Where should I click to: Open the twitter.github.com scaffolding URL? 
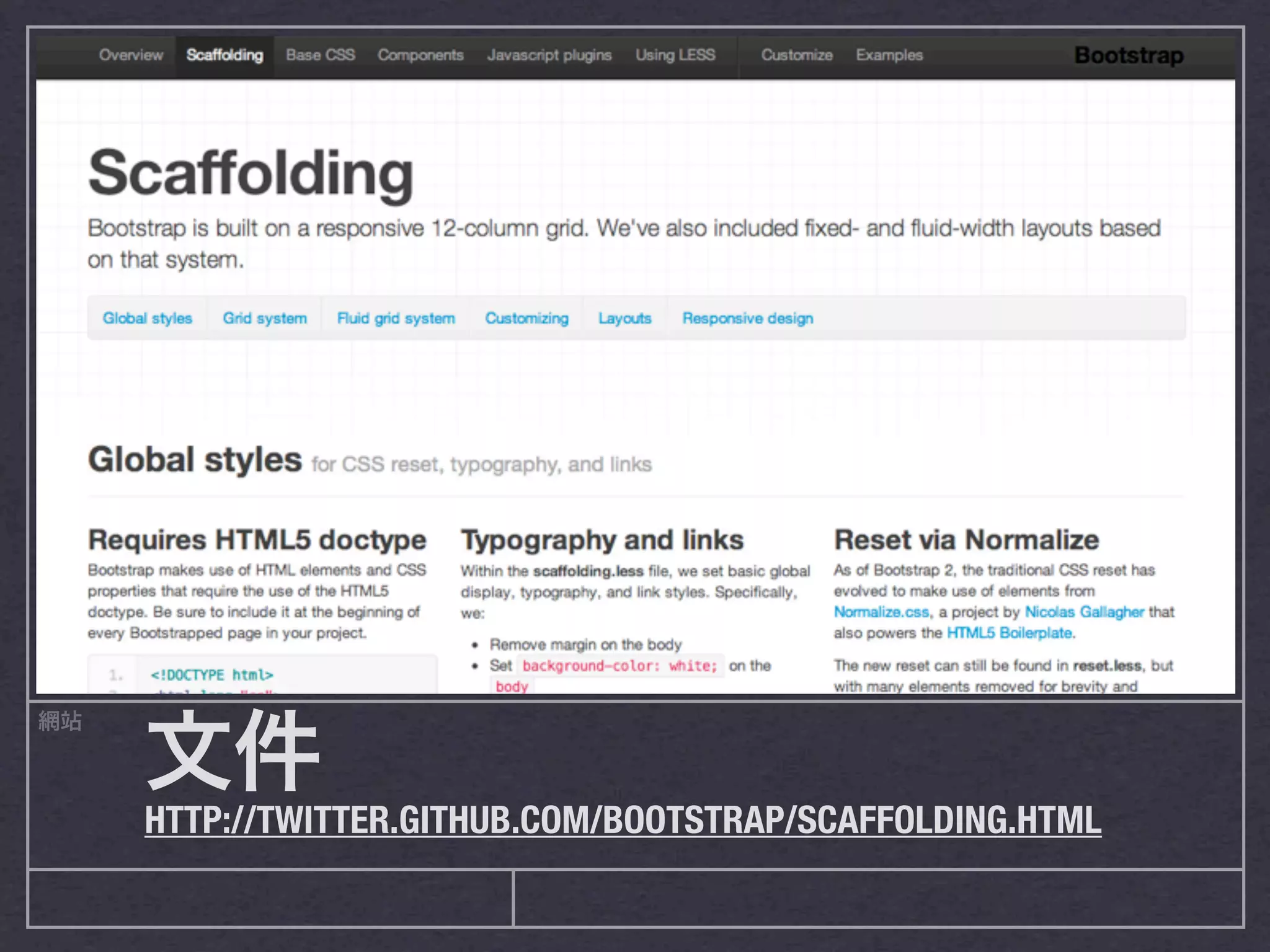tap(623, 820)
